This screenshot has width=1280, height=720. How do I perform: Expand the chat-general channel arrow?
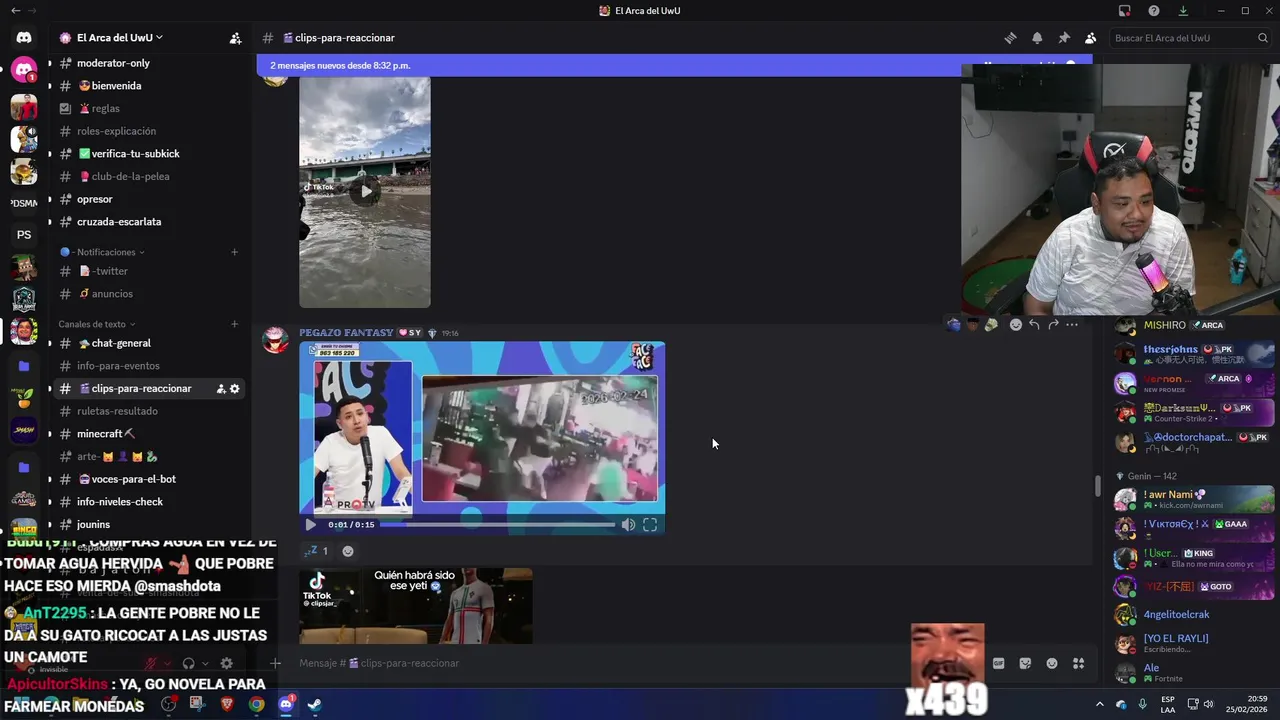pos(50,343)
